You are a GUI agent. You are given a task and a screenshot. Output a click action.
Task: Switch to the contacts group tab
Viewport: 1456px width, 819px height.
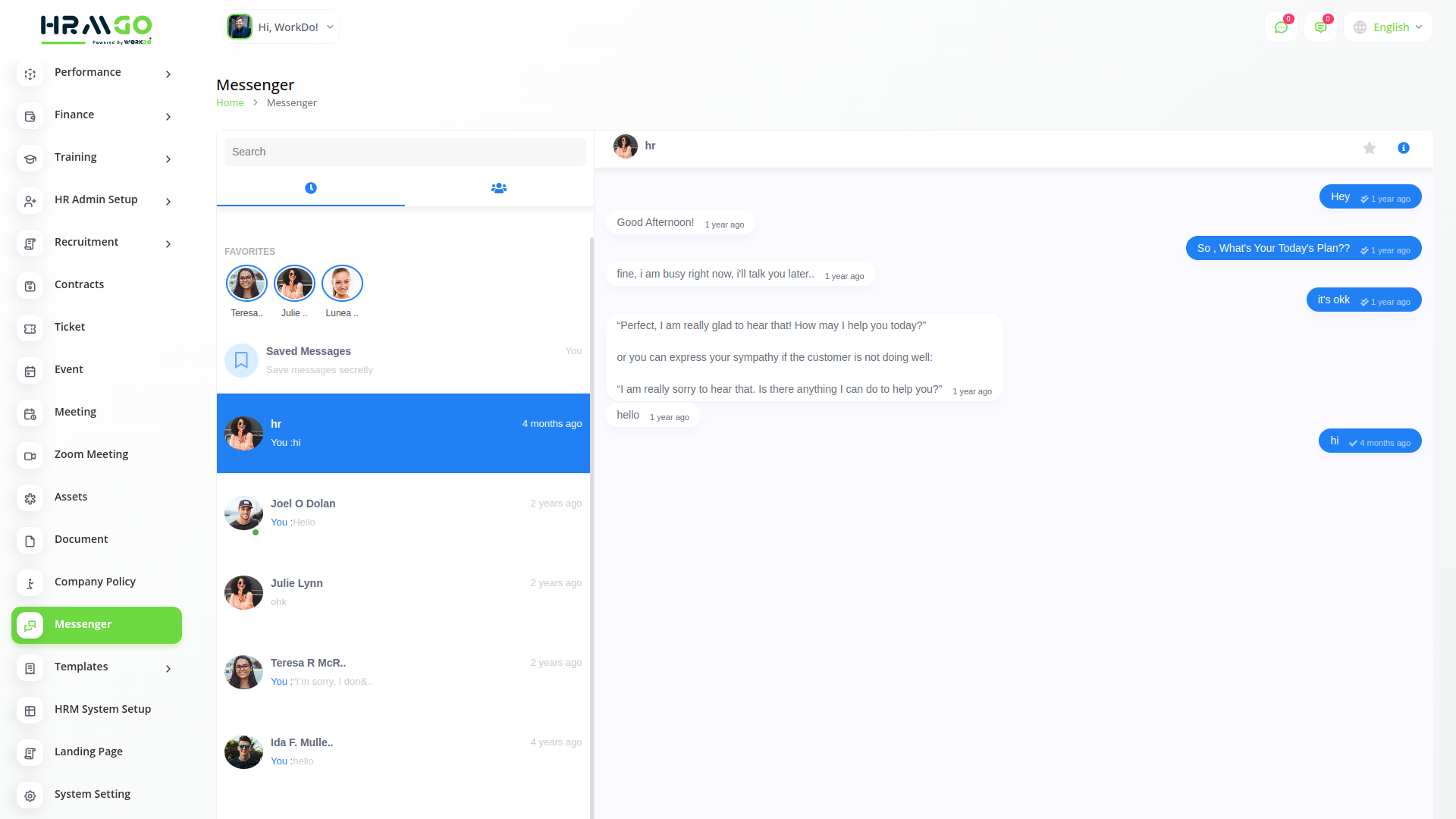click(x=498, y=188)
